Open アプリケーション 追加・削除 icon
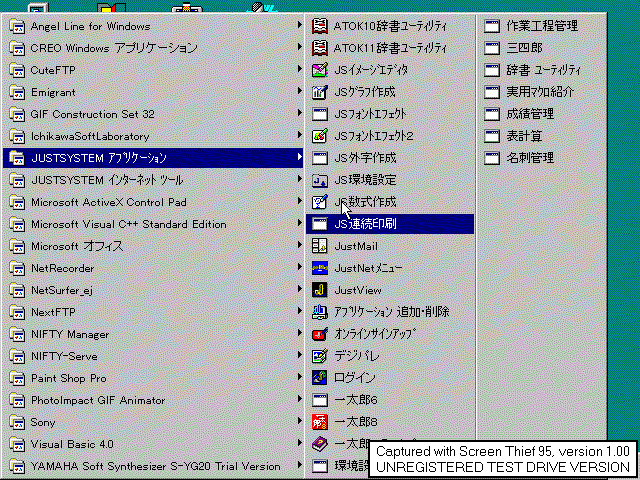 [x=320, y=312]
